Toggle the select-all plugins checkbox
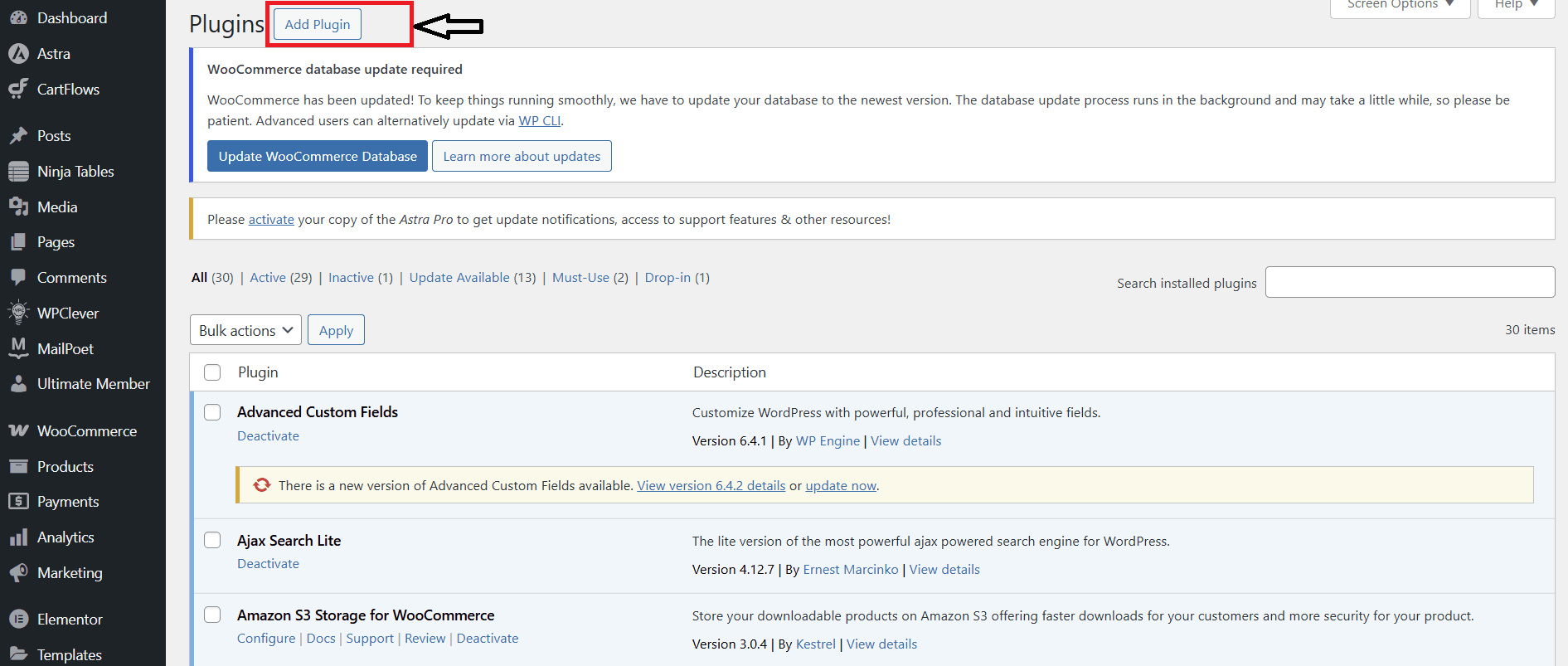 tap(212, 372)
